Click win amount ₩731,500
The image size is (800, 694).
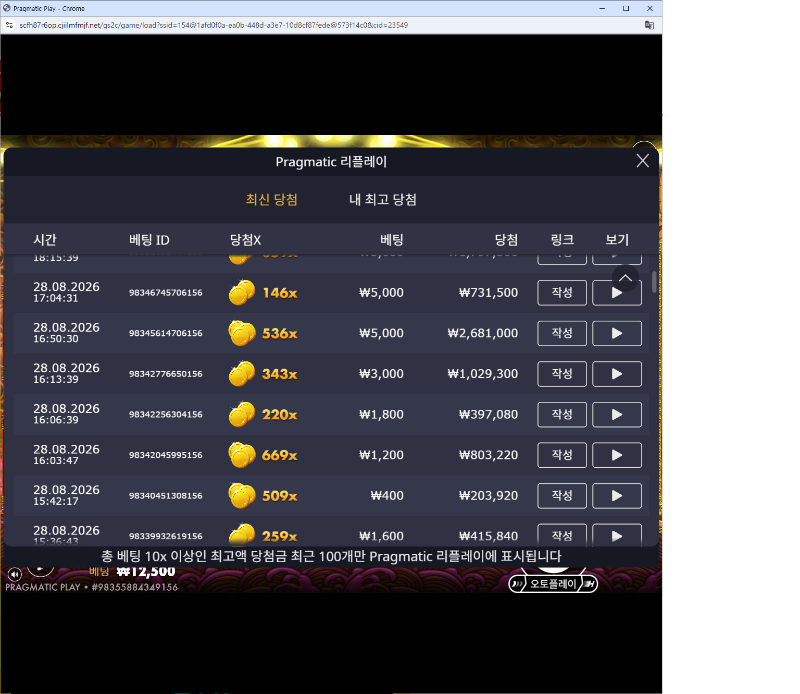[488, 293]
